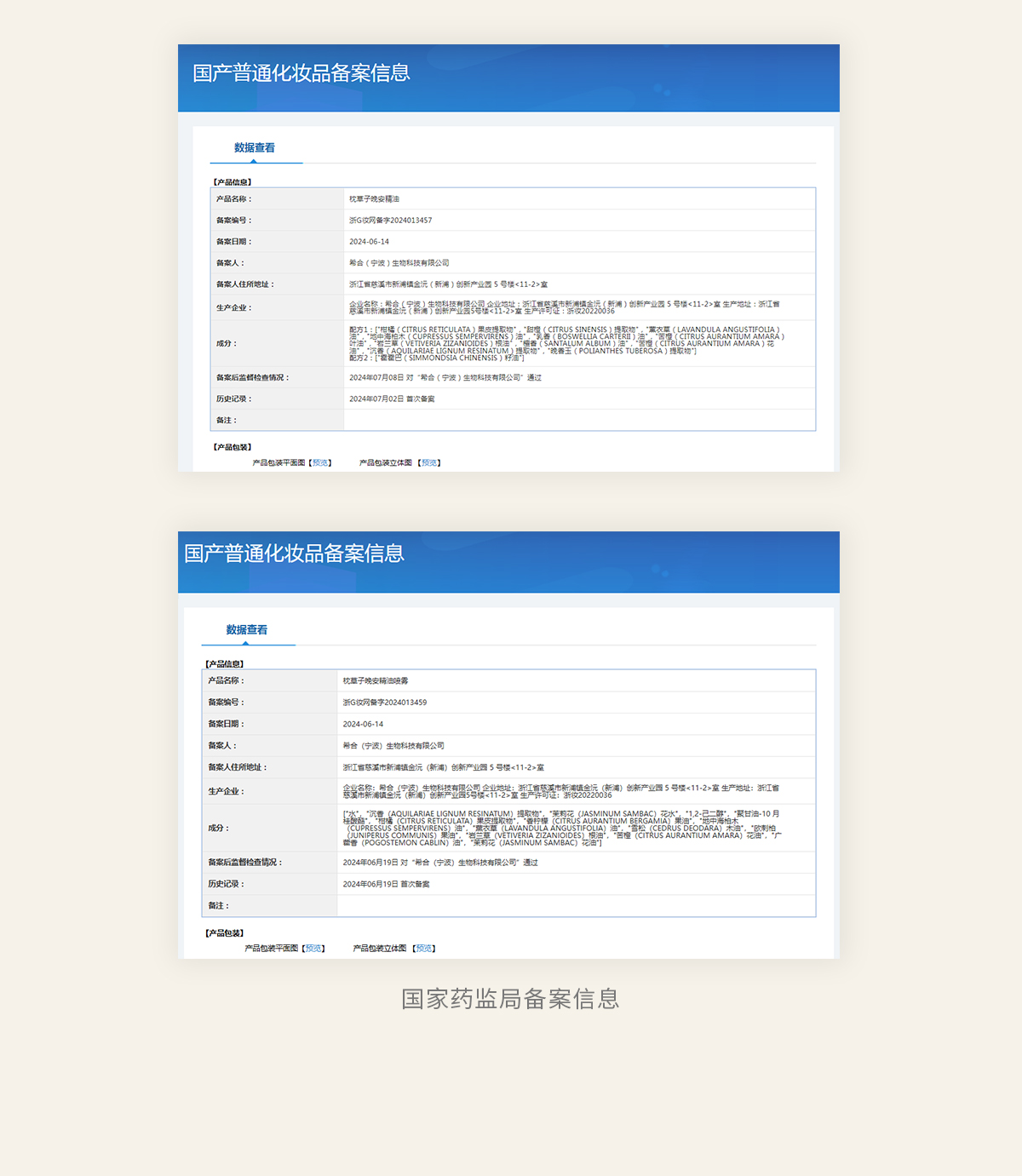Click 预览 link for lower 产品包装平面图
The width and height of the screenshot is (1022, 1176).
(313, 949)
